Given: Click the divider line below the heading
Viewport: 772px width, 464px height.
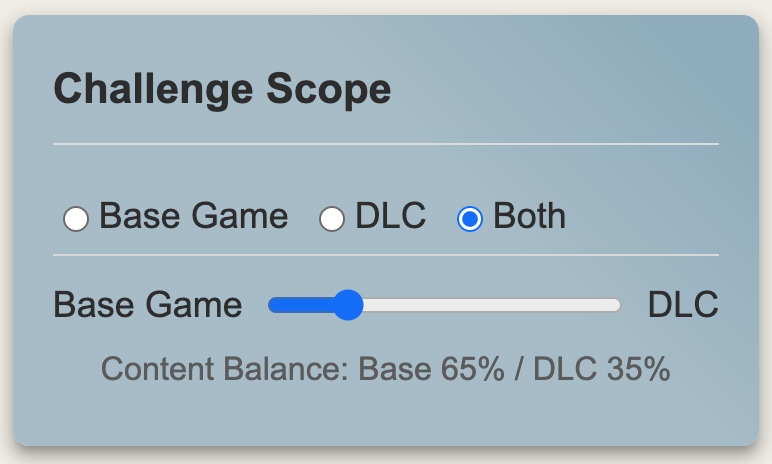Looking at the screenshot, I should 385,144.
